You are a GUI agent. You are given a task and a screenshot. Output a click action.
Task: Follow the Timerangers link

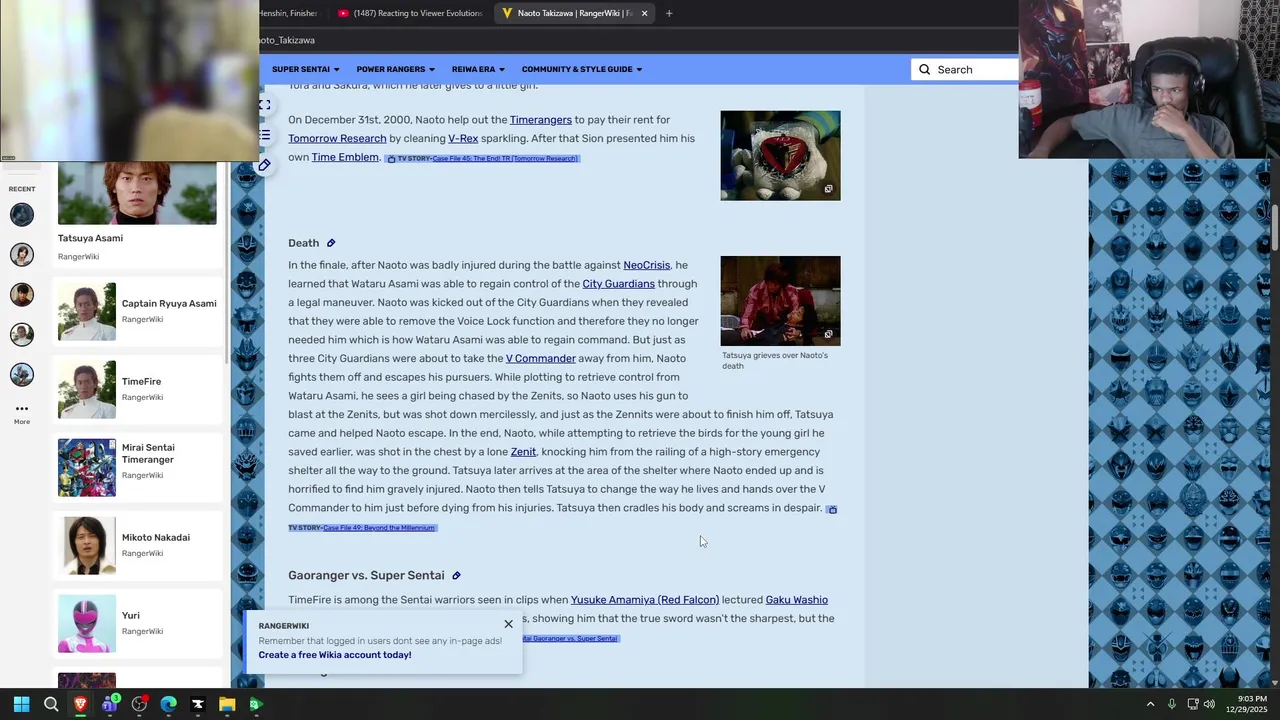pyautogui.click(x=541, y=120)
